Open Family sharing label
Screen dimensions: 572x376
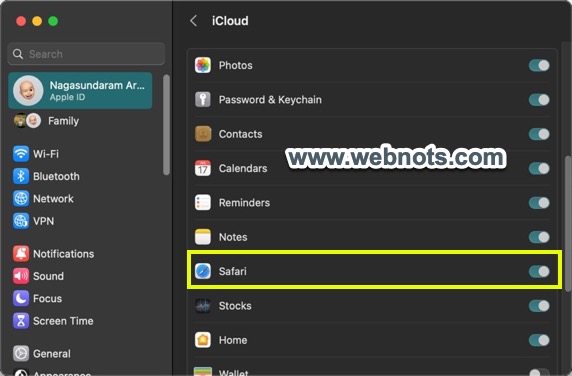coord(63,121)
